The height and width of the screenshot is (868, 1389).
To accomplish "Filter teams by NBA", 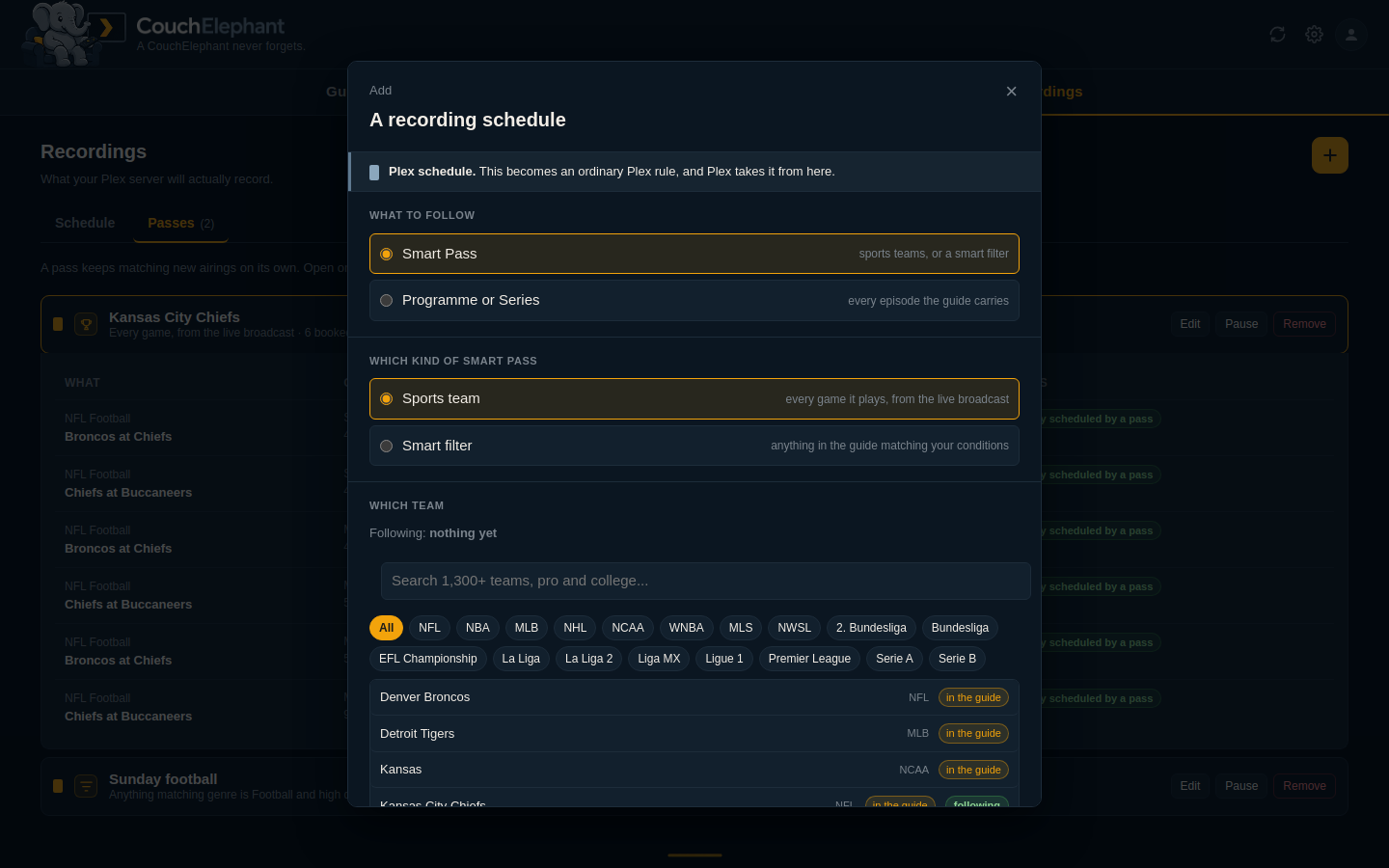I will 477,628.
